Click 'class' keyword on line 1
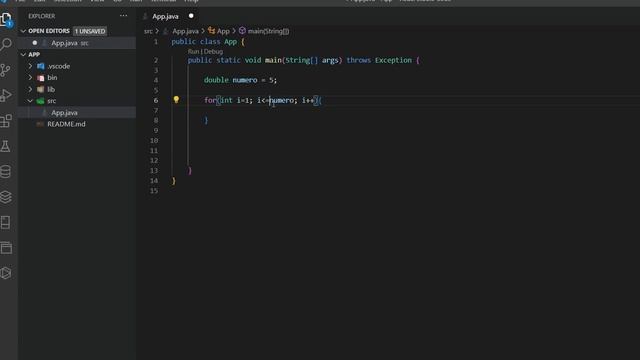Image resolution: width=640 pixels, height=360 pixels. [210, 42]
